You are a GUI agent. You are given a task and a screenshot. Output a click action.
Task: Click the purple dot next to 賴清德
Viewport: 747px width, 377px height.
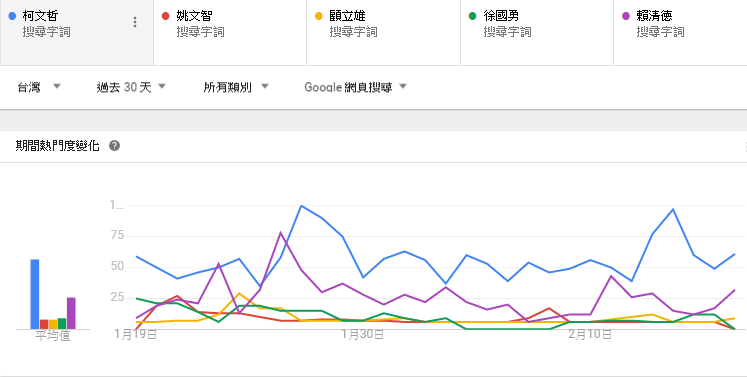pyautogui.click(x=626, y=16)
